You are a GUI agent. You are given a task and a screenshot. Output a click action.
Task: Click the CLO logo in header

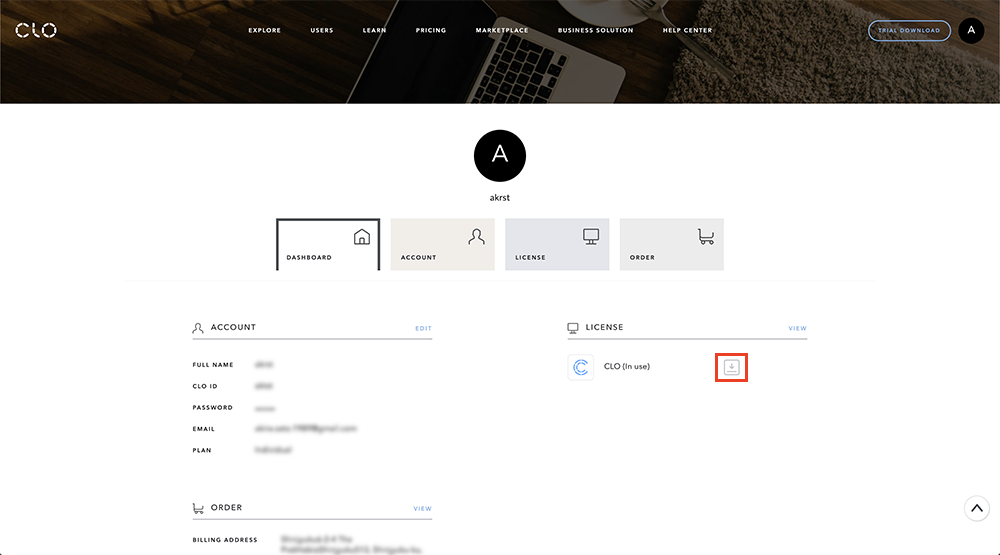click(36, 30)
